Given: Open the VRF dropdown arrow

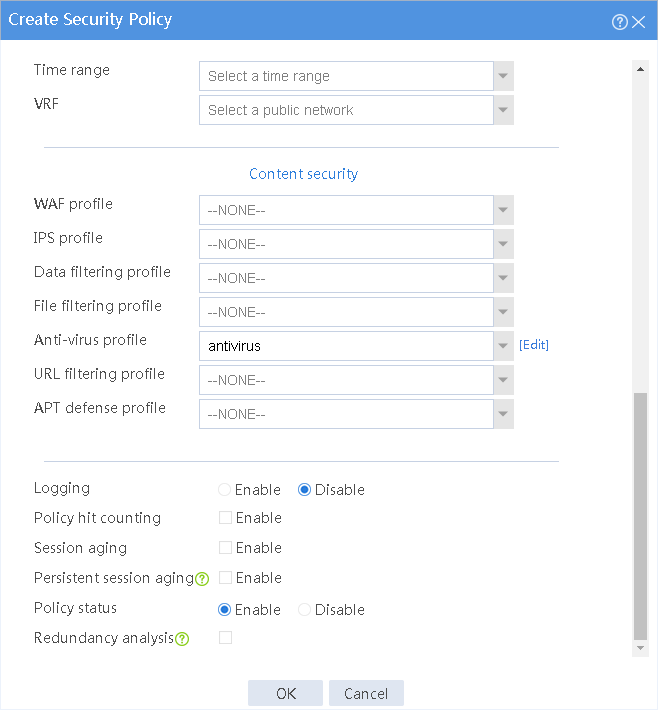Looking at the screenshot, I should click(x=503, y=110).
